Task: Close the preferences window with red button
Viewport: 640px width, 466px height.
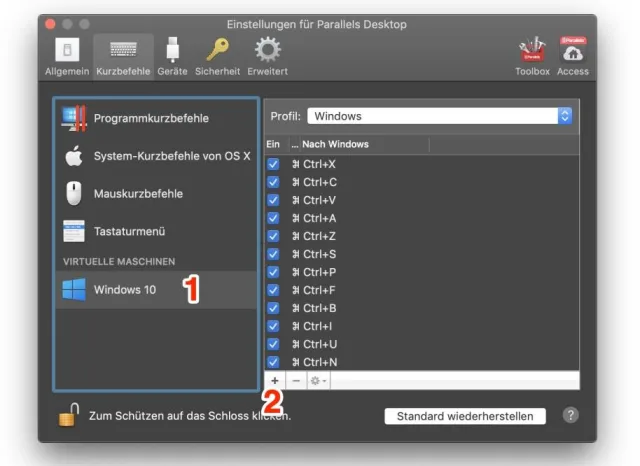Action: click(50, 24)
